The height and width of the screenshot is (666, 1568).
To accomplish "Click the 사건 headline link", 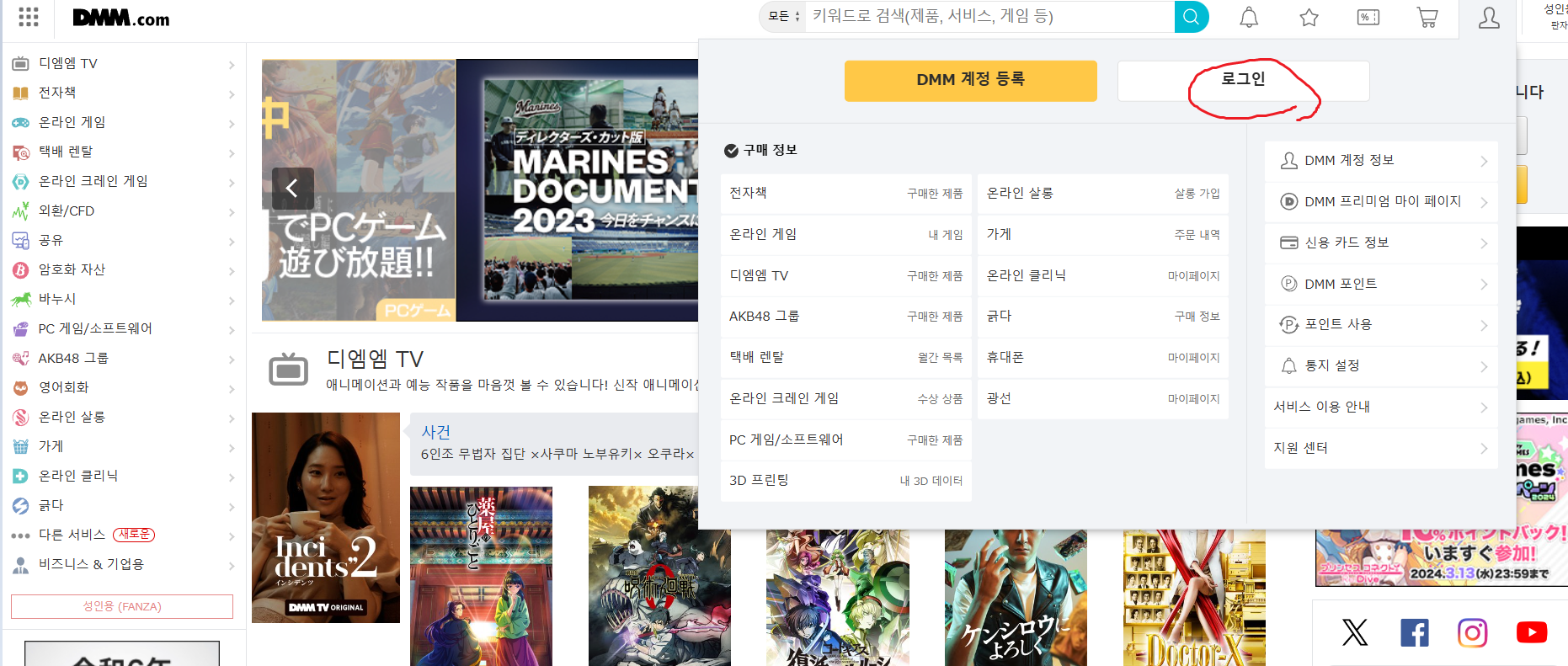I will [x=435, y=432].
